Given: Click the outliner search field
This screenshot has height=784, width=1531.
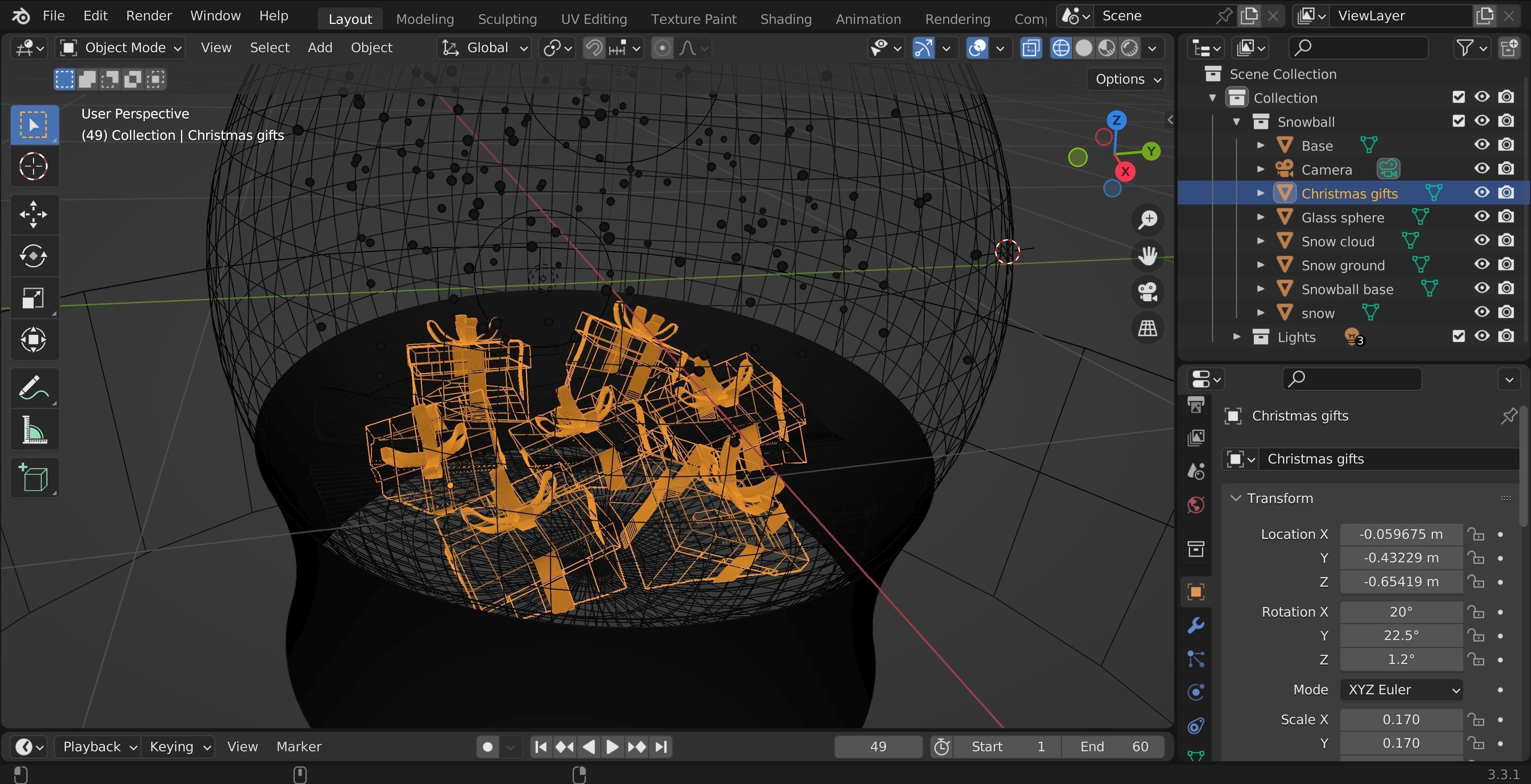Looking at the screenshot, I should coord(1358,47).
